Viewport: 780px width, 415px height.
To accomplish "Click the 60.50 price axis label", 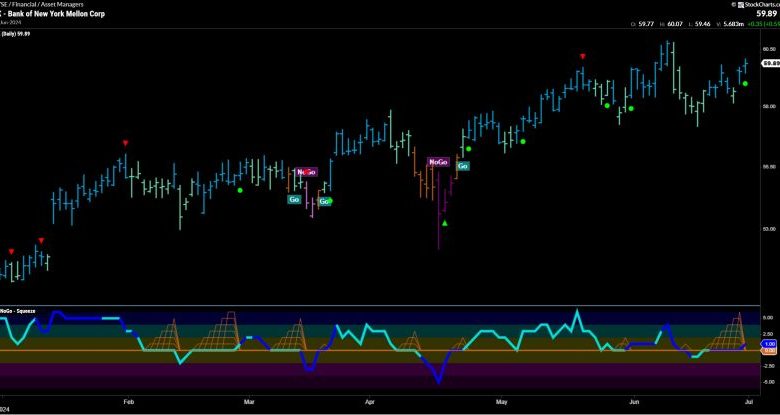I will [x=769, y=49].
